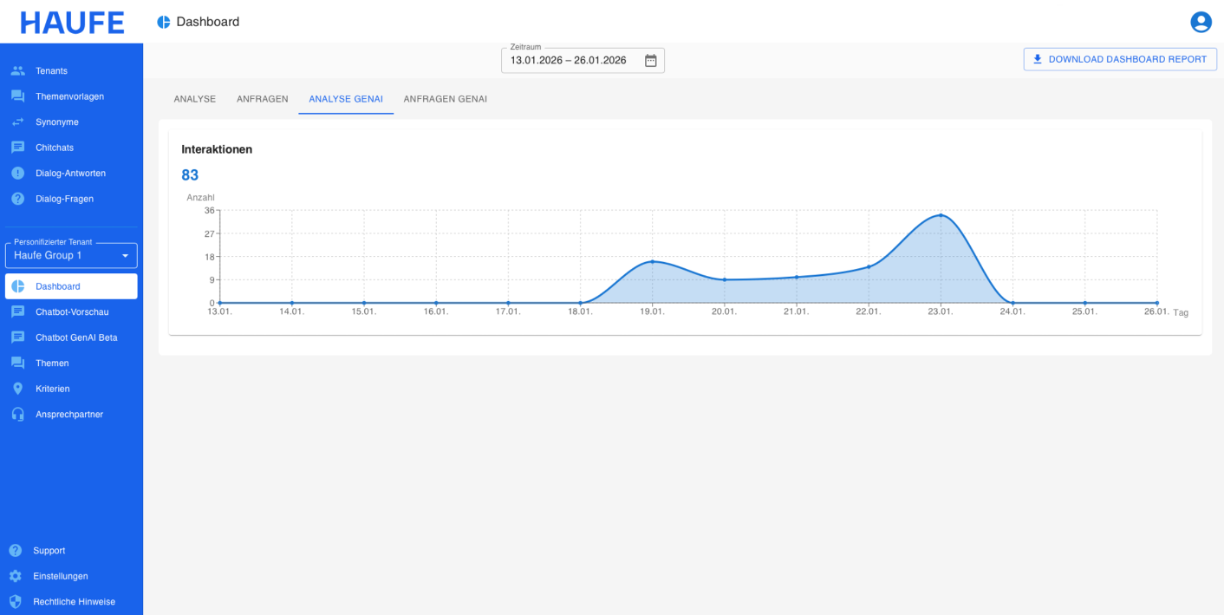
Task: Open Dashboard in the sidebar
Action: pos(71,286)
